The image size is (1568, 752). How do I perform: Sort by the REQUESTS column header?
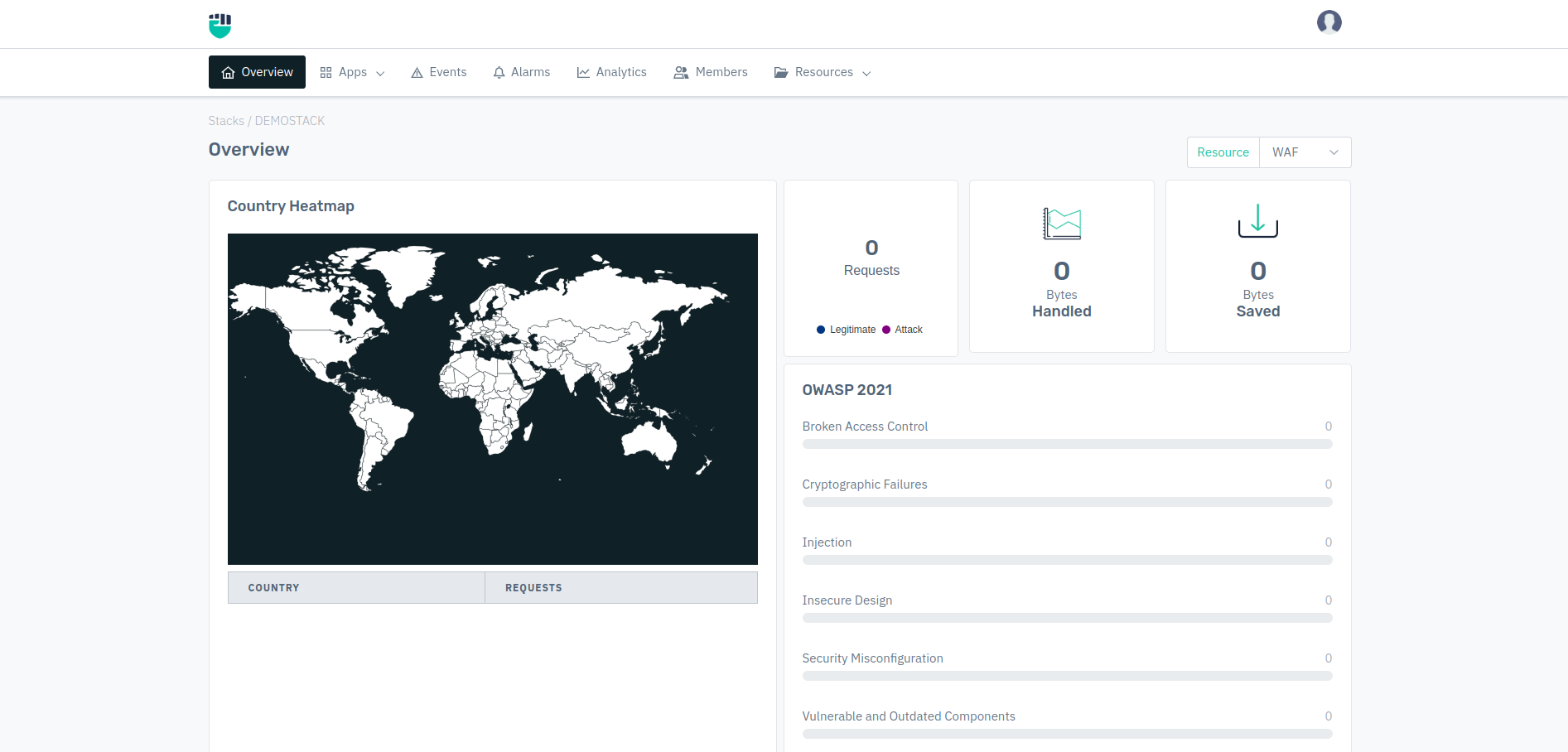(x=533, y=588)
